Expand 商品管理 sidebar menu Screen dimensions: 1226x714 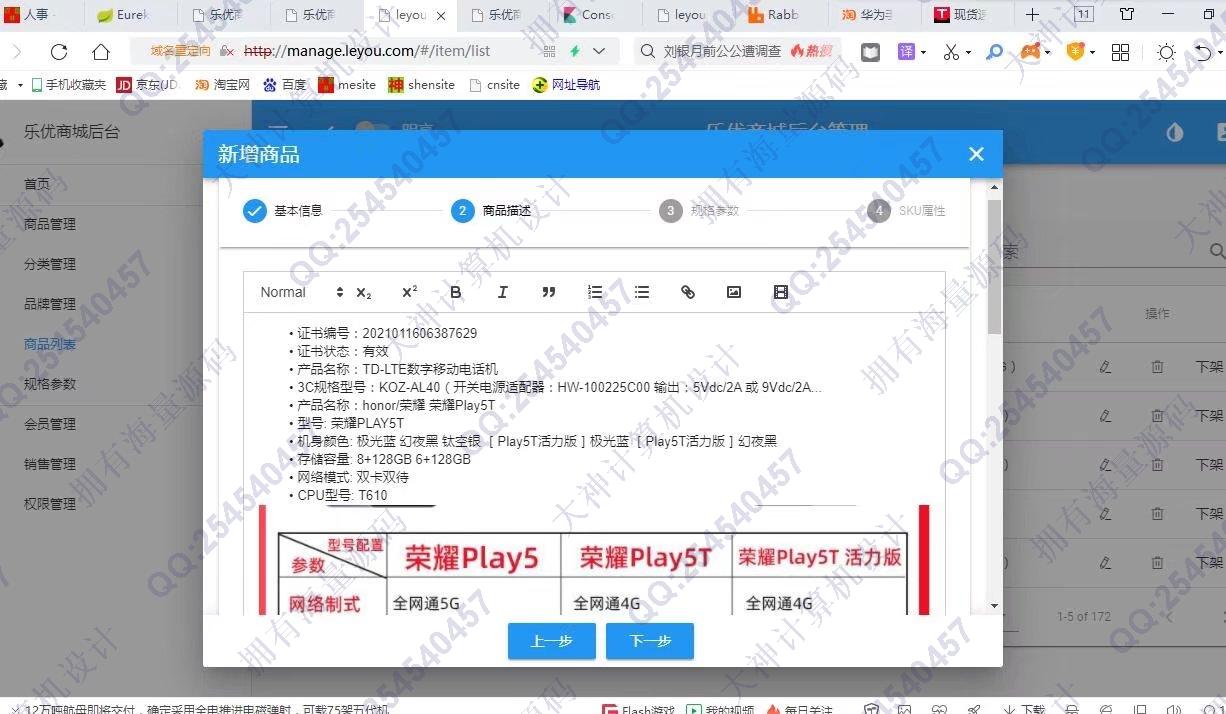(50, 224)
